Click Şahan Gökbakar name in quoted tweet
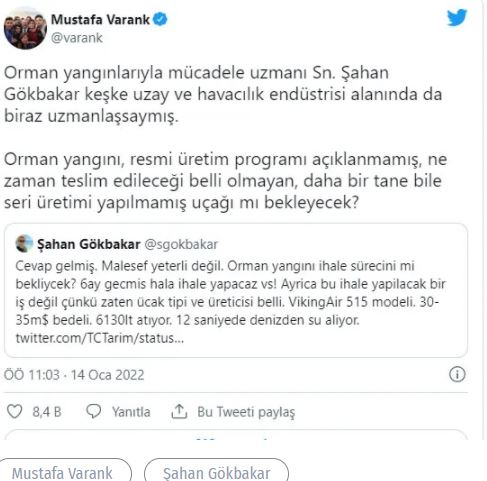Image resolution: width=487 pixels, height=481 pixels. point(88,244)
